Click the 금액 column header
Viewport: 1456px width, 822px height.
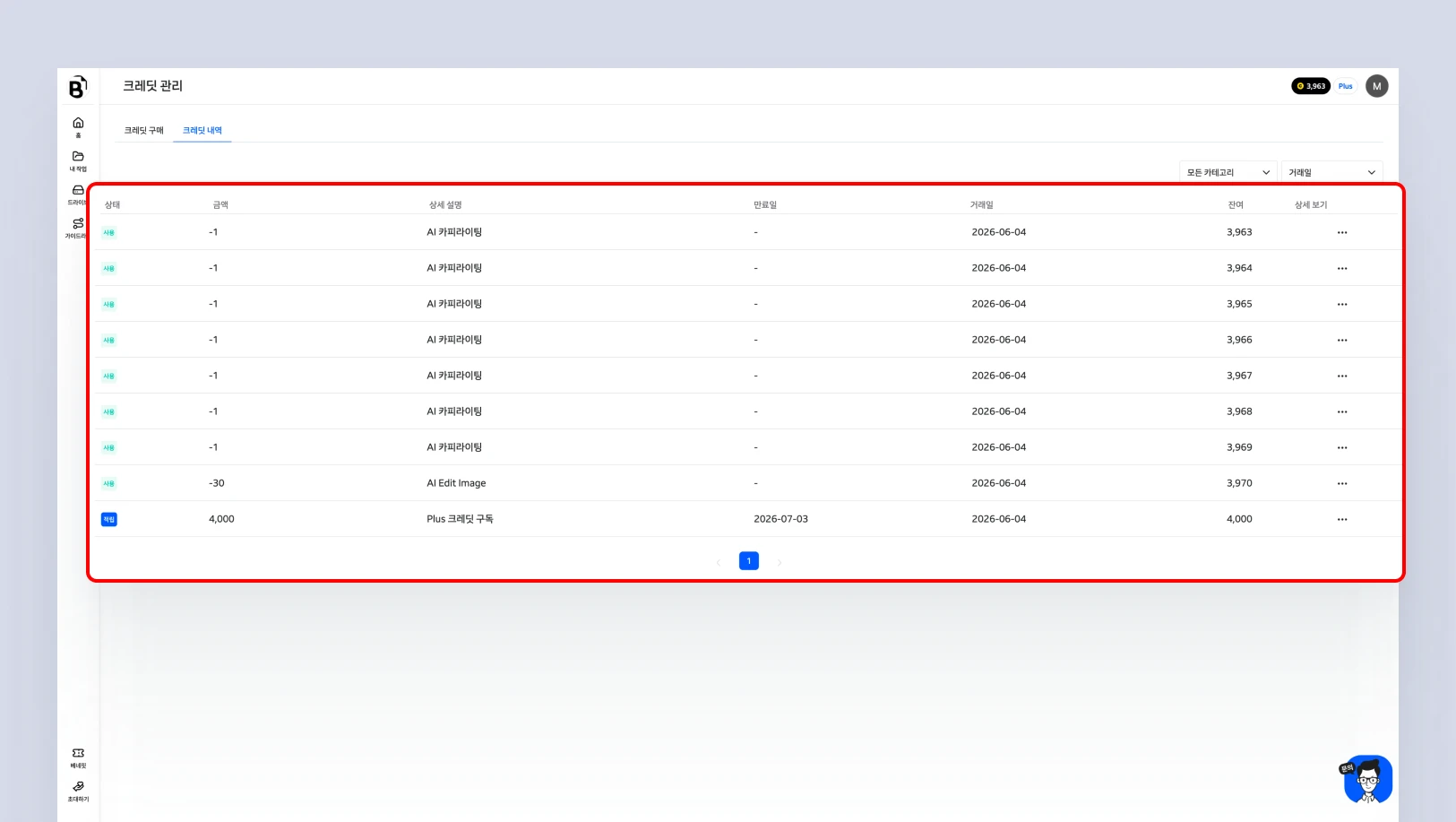click(220, 205)
